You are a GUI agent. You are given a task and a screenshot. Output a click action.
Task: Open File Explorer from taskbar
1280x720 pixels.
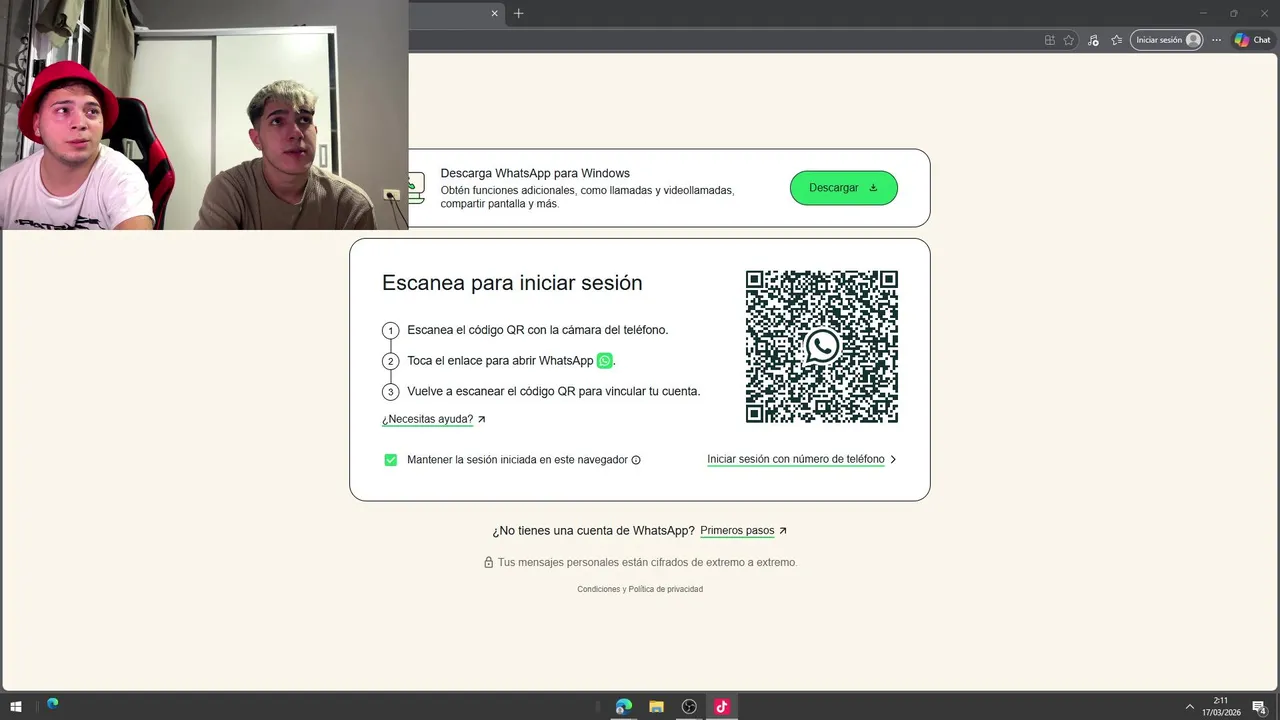(x=657, y=706)
